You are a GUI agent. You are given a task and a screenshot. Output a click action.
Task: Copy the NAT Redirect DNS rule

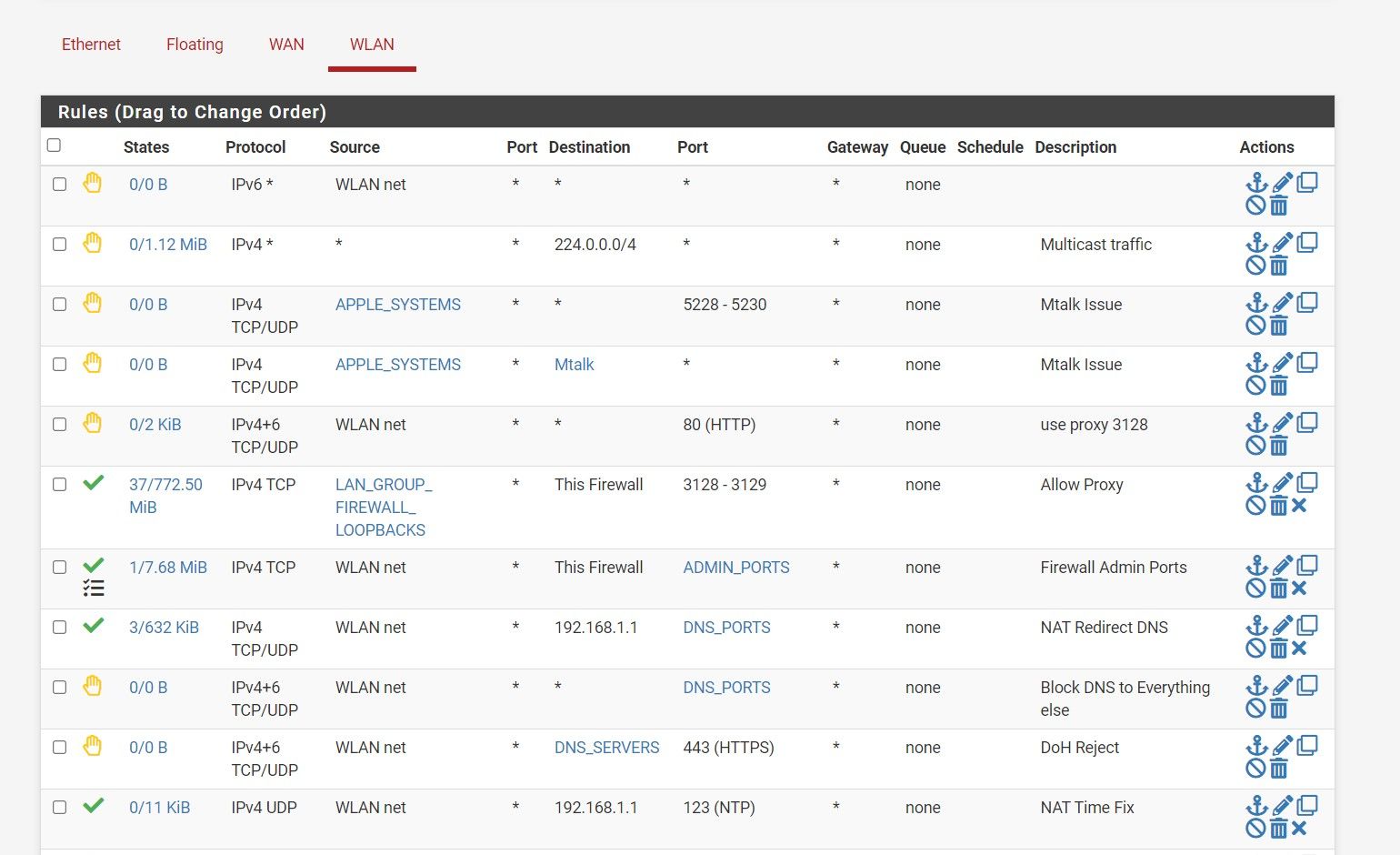[x=1307, y=625]
